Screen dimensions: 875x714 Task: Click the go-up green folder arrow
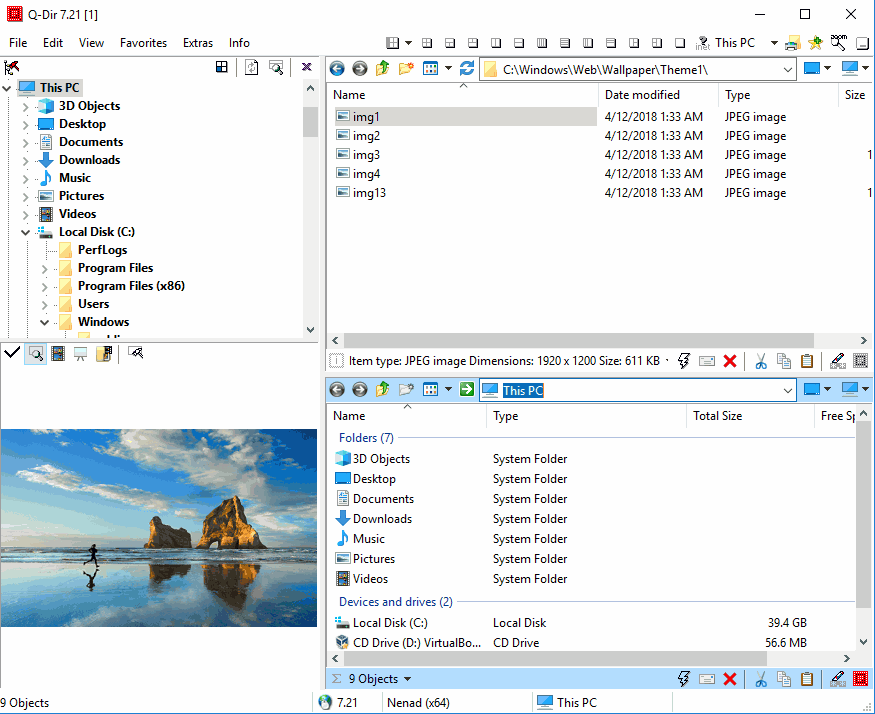click(x=381, y=68)
